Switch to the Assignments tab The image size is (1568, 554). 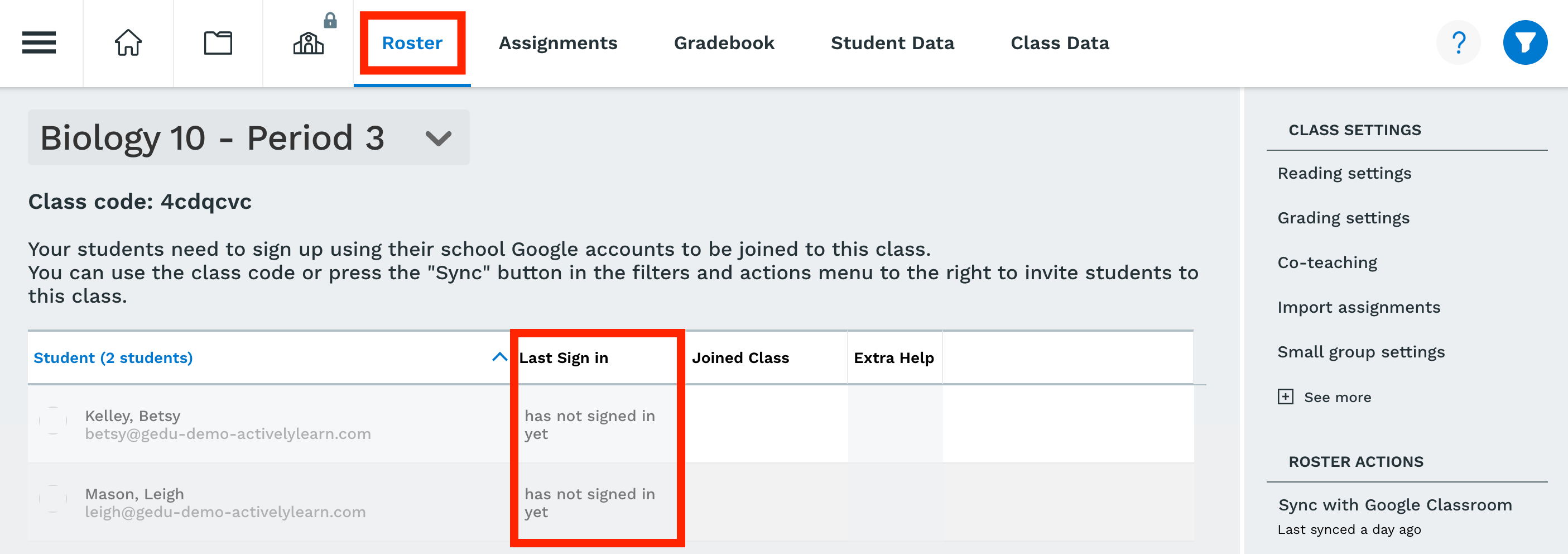pyautogui.click(x=557, y=42)
